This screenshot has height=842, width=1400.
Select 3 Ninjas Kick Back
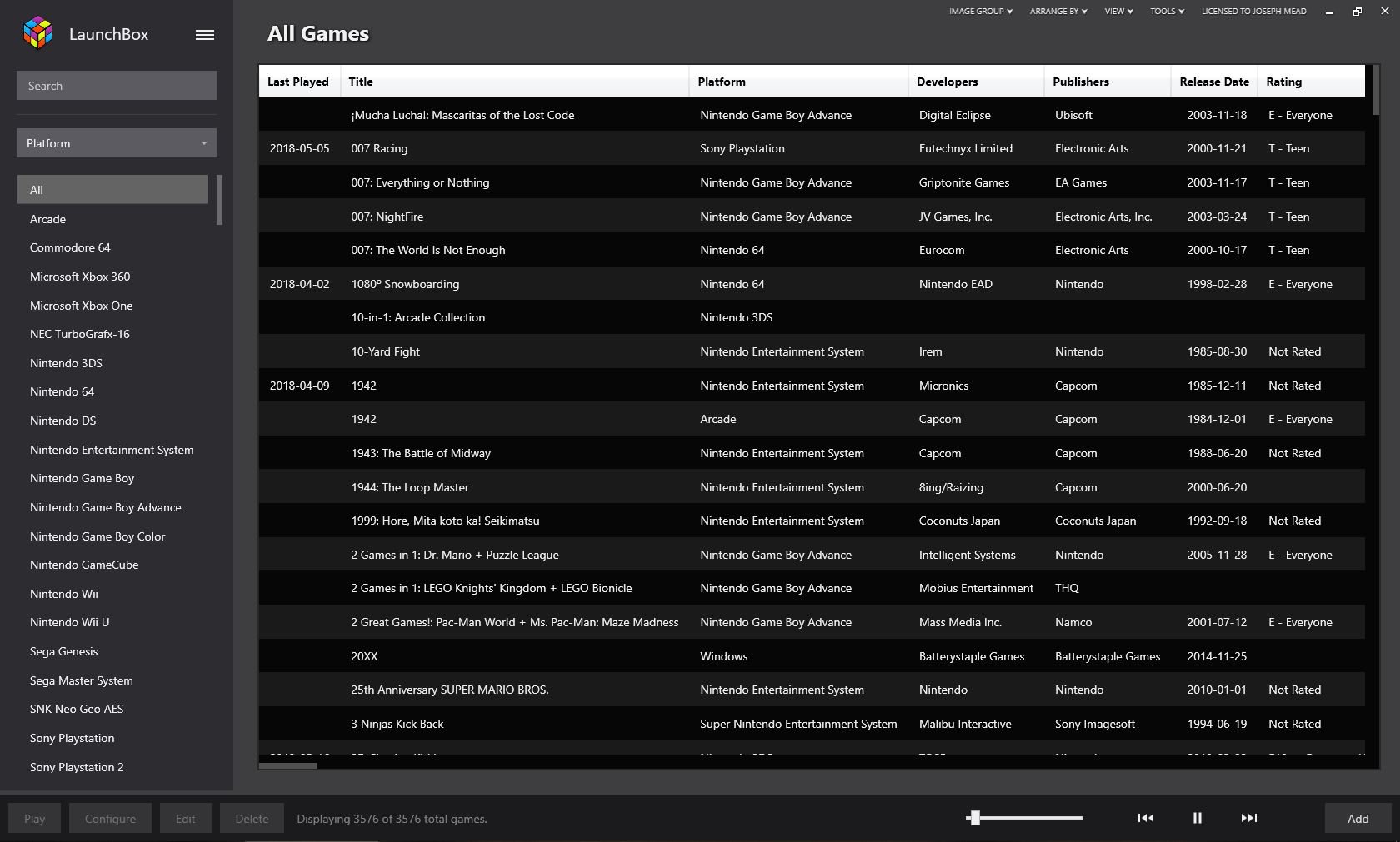click(x=812, y=724)
